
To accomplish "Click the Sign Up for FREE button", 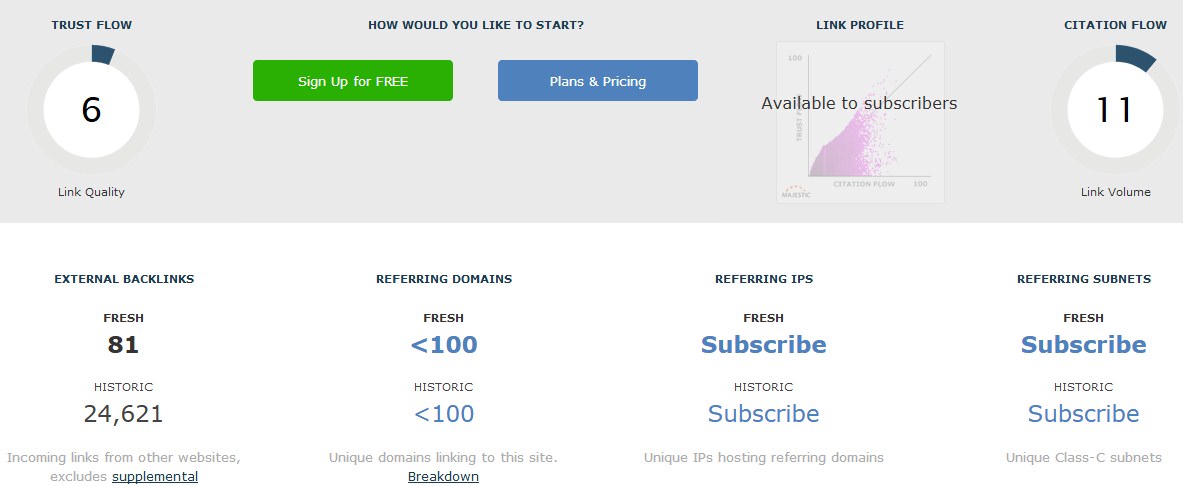I will [352, 81].
